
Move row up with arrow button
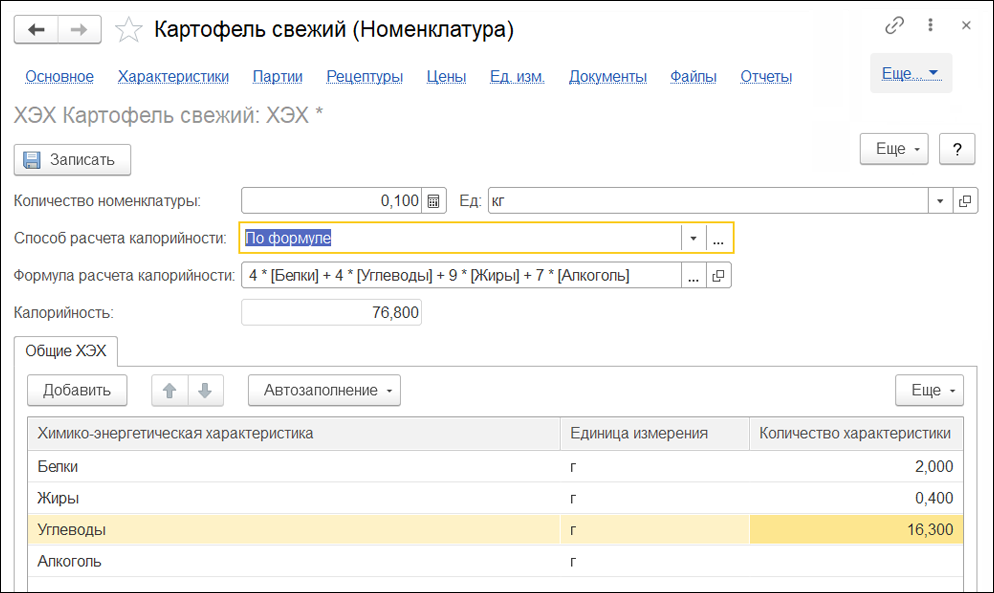click(169, 390)
